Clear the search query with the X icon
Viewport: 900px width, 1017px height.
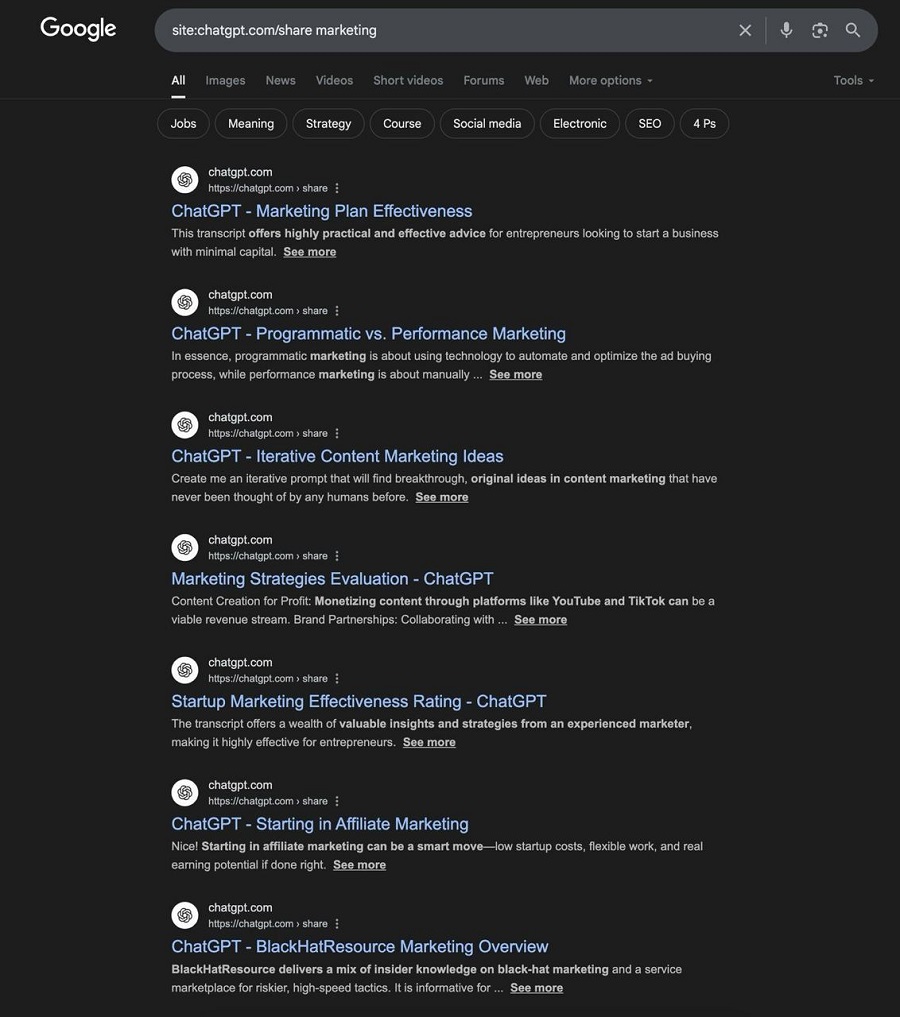(x=745, y=30)
